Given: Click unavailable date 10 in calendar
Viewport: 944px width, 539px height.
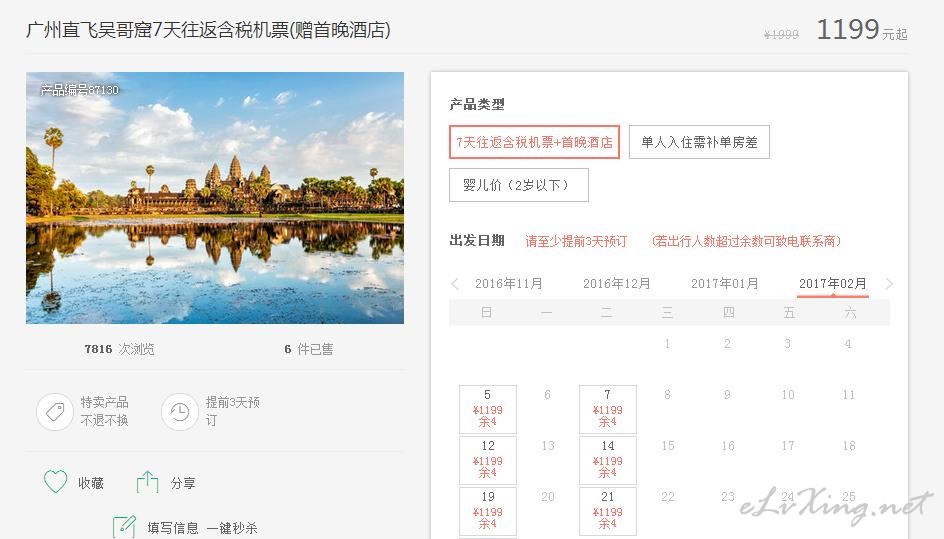Looking at the screenshot, I should pyautogui.click(x=788, y=394).
